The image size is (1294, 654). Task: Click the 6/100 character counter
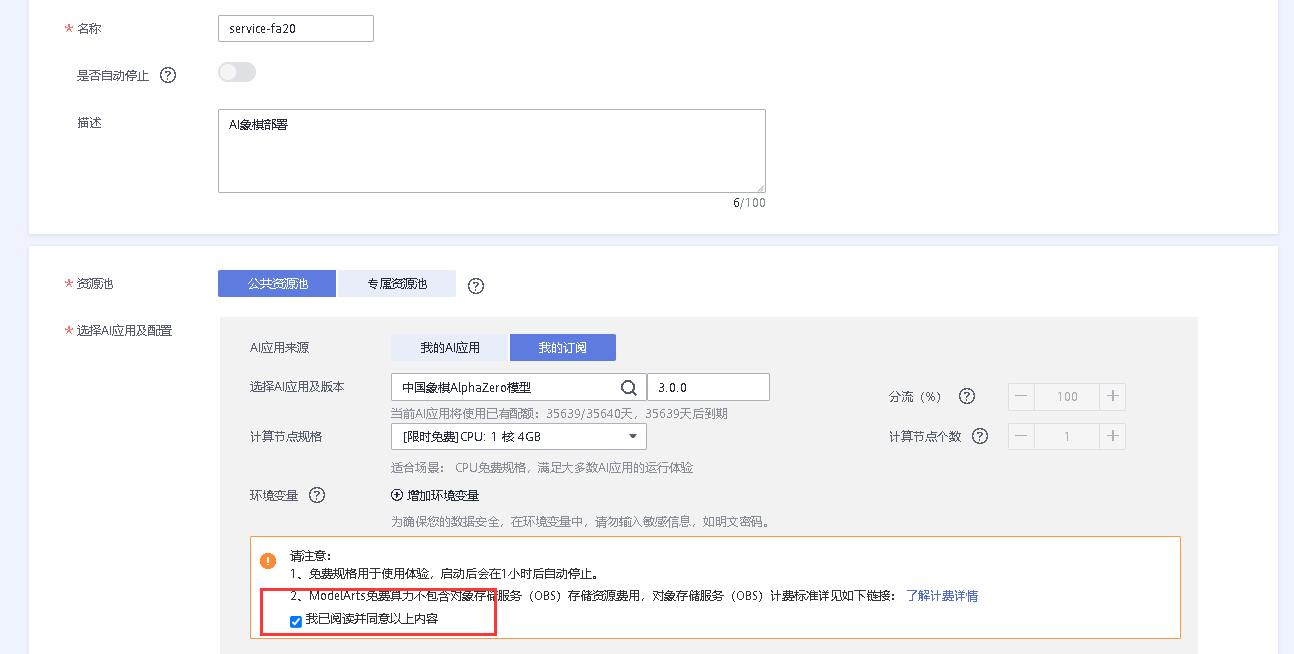[x=749, y=203]
